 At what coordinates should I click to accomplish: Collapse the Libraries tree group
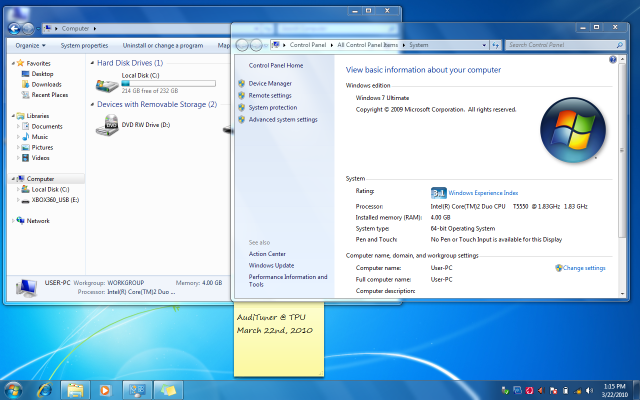[x=13, y=116]
